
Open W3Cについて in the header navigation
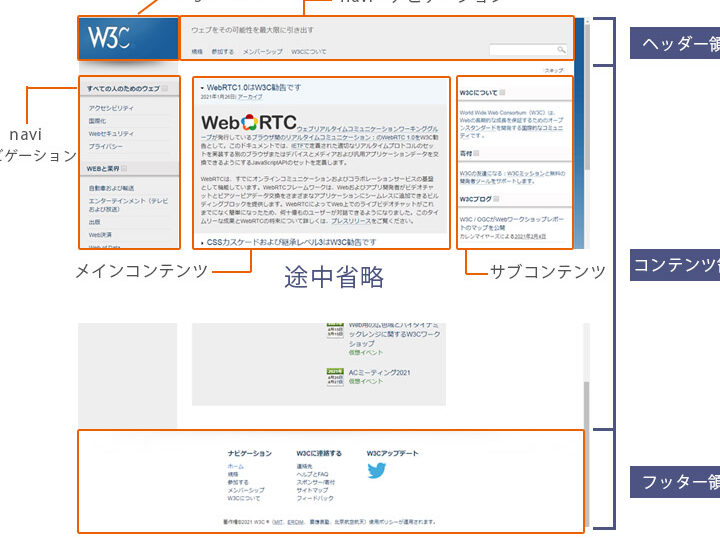pyautogui.click(x=309, y=50)
